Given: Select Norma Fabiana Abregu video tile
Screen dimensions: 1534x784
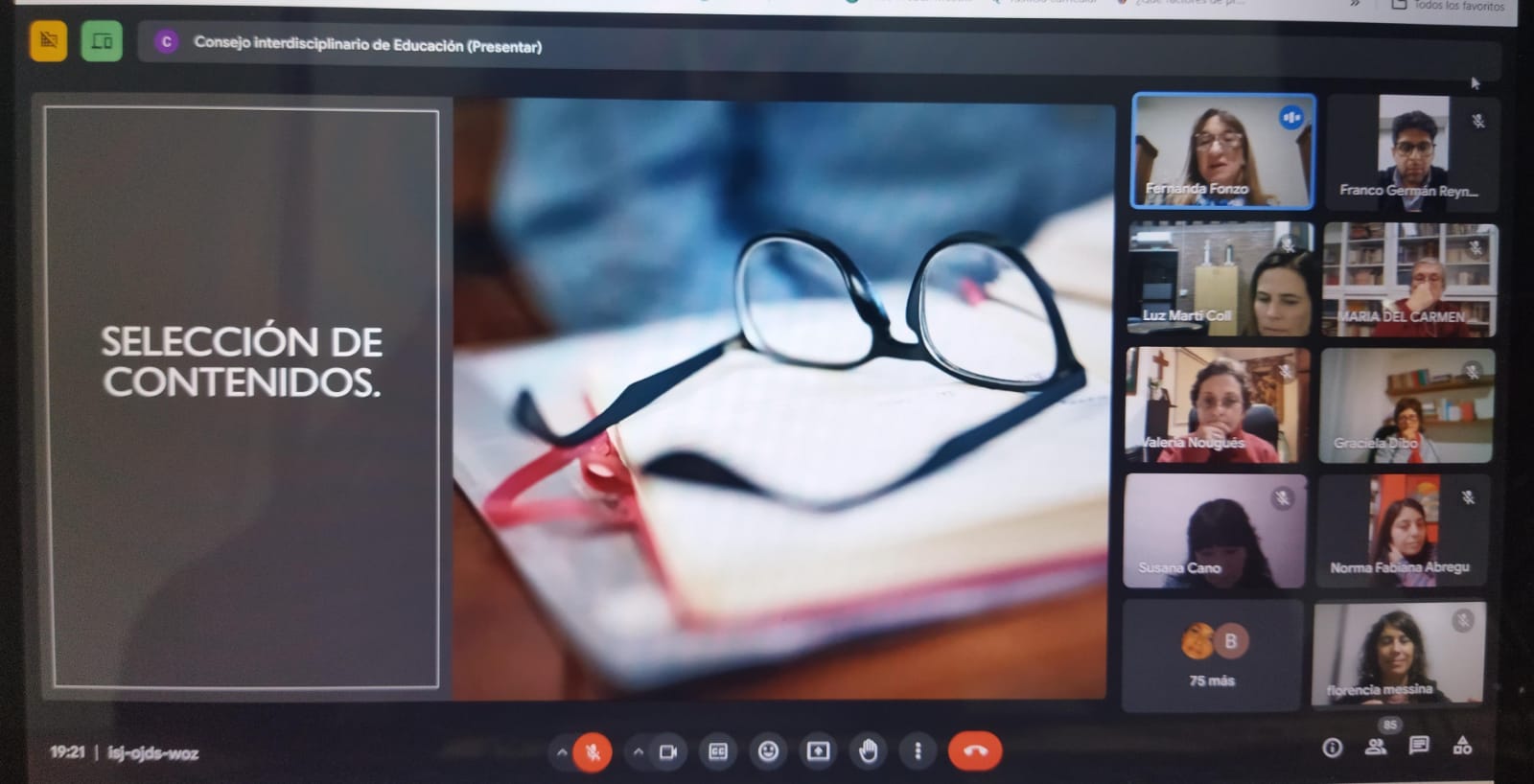Looking at the screenshot, I should tap(1404, 530).
